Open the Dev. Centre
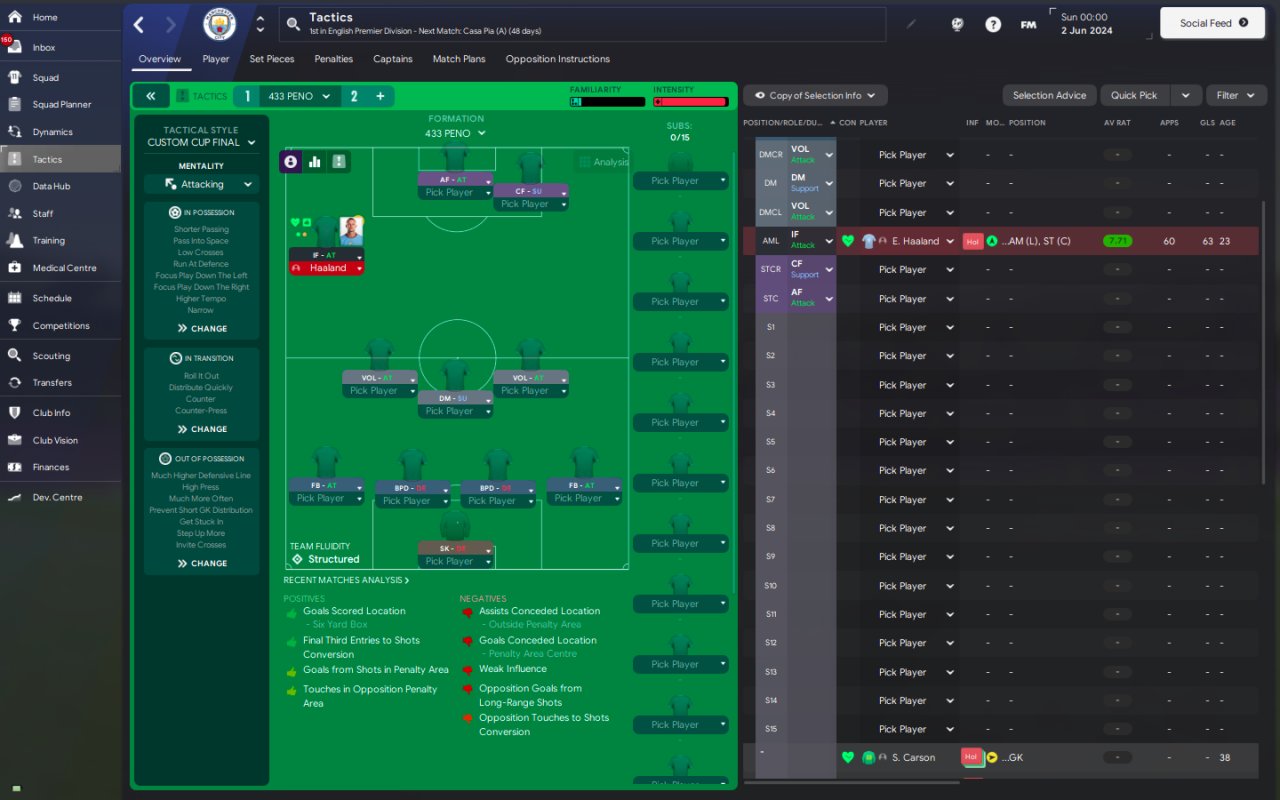The width and height of the screenshot is (1280, 800). (60, 497)
